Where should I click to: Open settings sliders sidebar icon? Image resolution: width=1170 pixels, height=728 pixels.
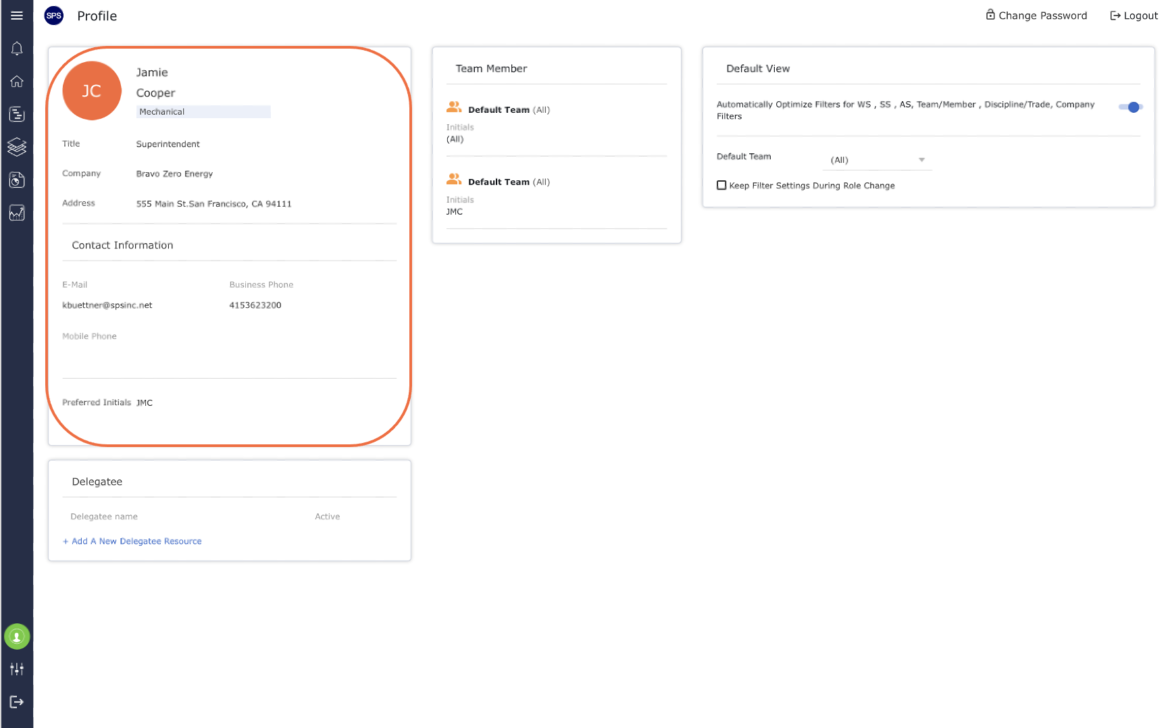[16, 669]
